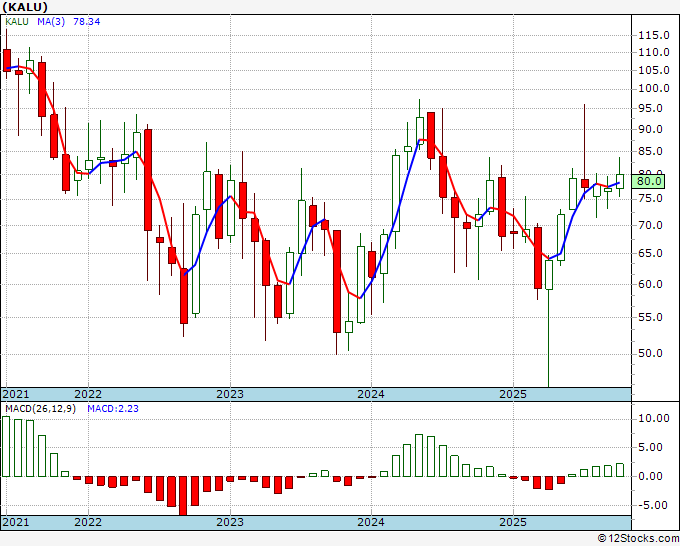Click the 65.0 price axis label

coord(651,253)
